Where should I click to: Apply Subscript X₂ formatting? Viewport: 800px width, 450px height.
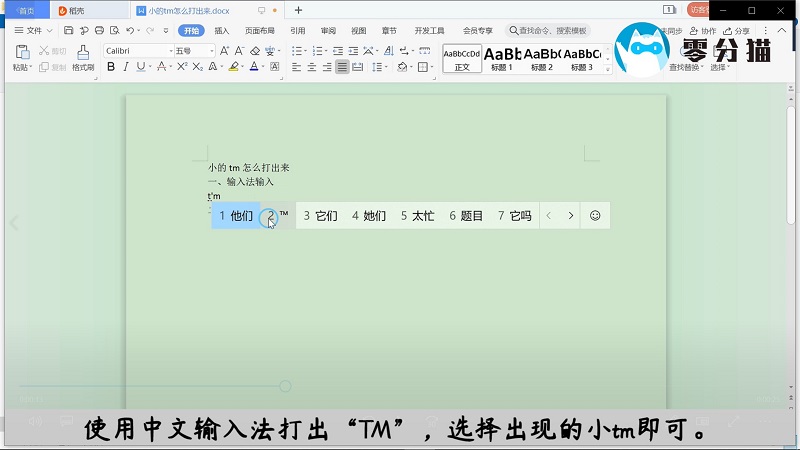(197, 66)
